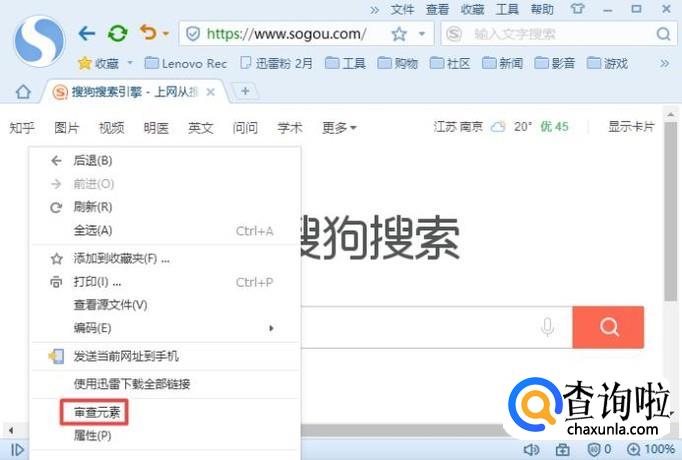Expand more bookmarks with double chevron

(x=664, y=63)
